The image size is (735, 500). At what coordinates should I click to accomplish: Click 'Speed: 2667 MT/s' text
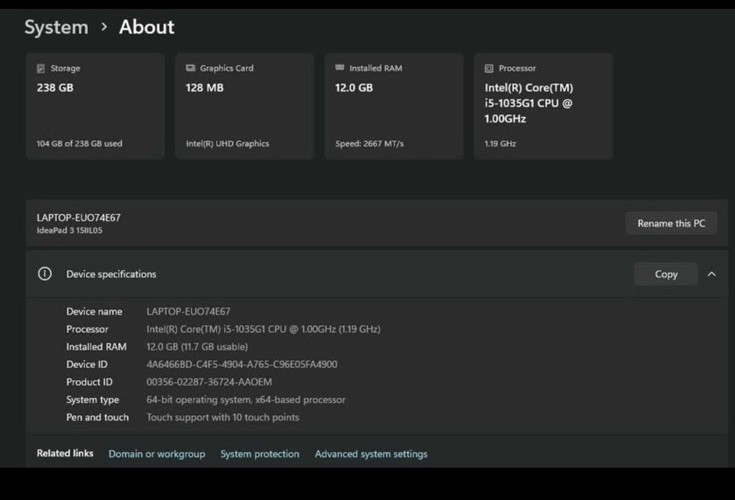point(369,143)
